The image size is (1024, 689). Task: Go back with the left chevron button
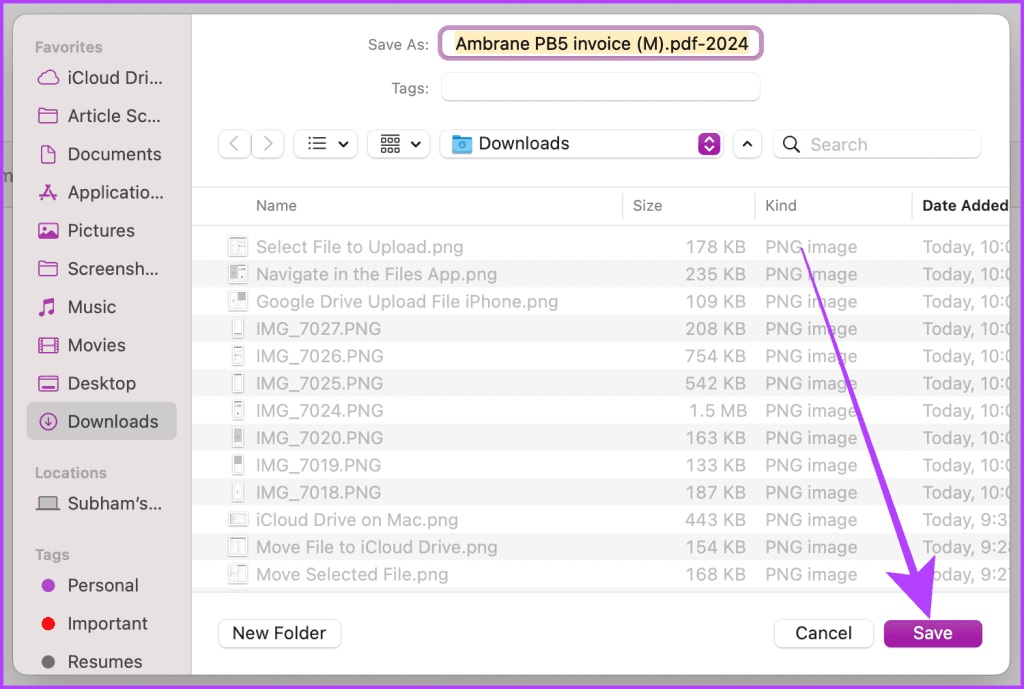tap(234, 144)
